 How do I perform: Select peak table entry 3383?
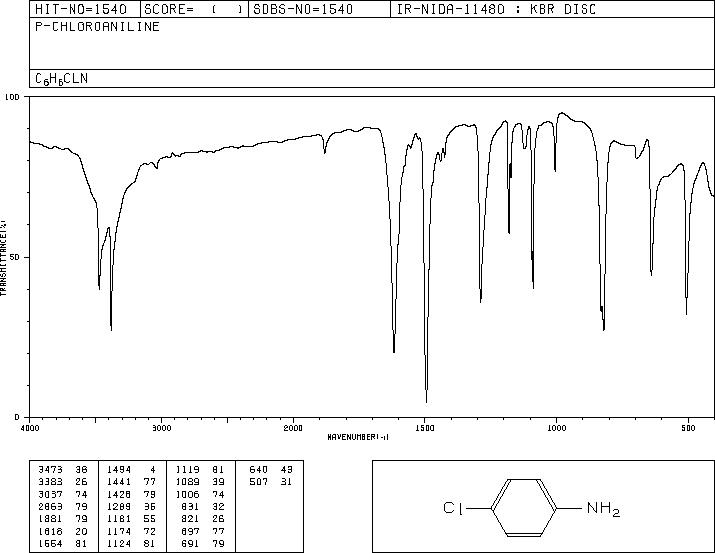[x=51, y=481]
